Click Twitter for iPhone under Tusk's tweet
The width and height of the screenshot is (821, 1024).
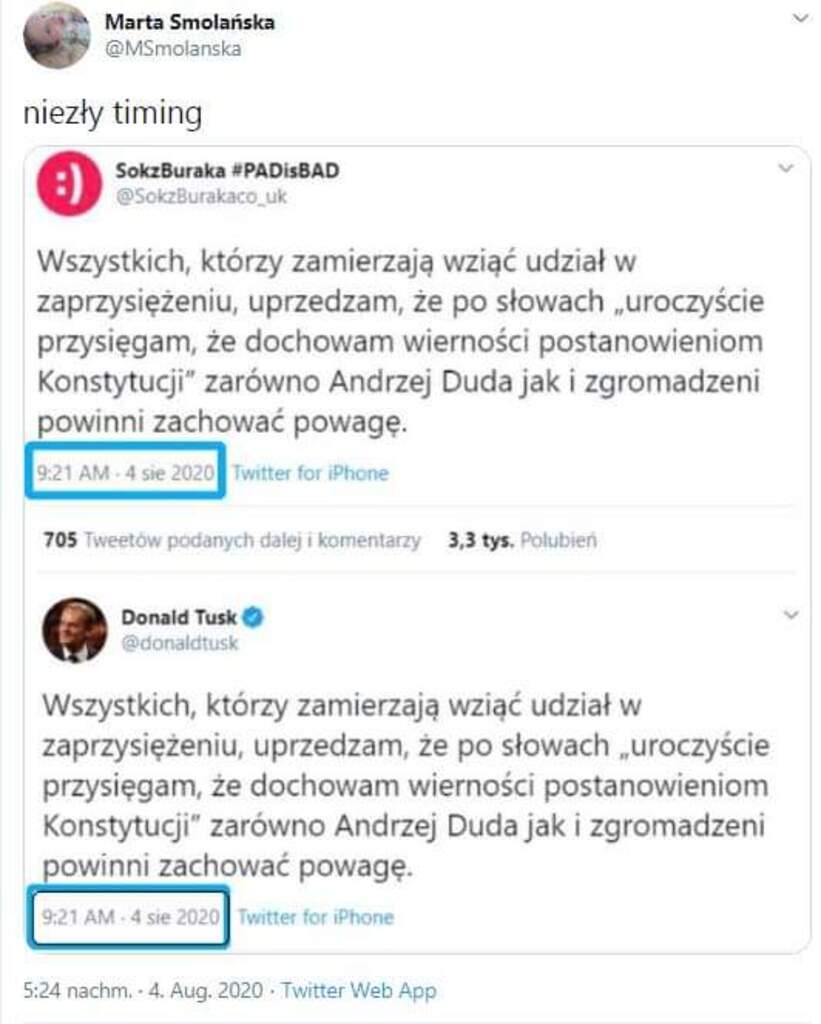pos(315,916)
